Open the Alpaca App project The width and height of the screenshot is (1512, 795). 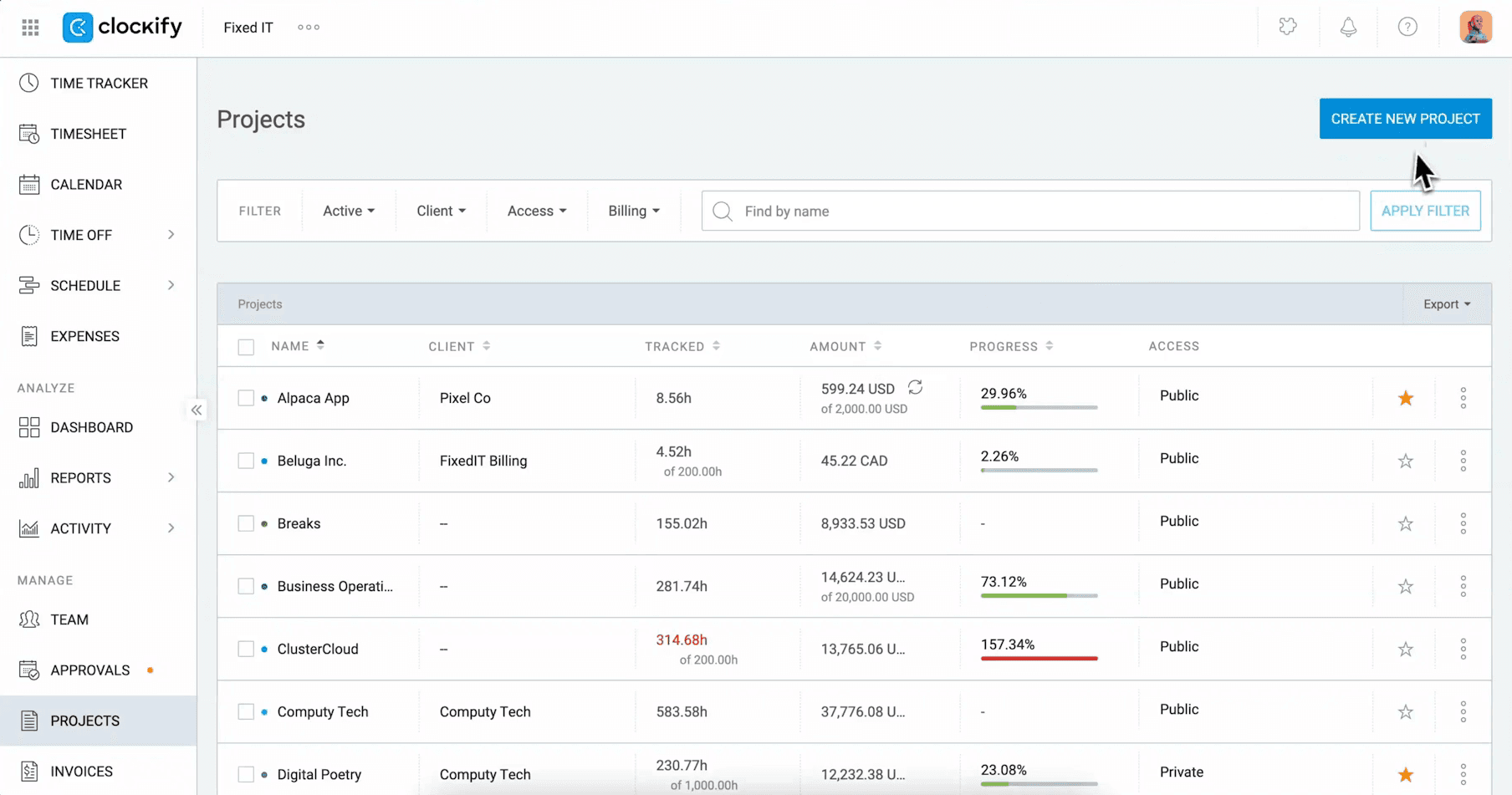point(314,398)
